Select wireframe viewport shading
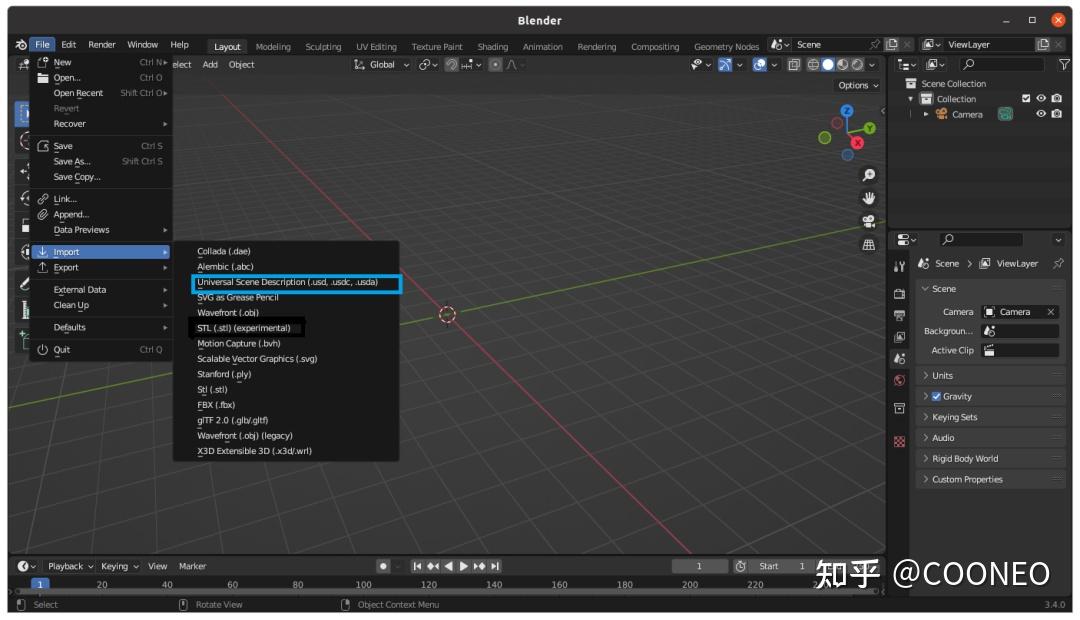 pos(813,64)
